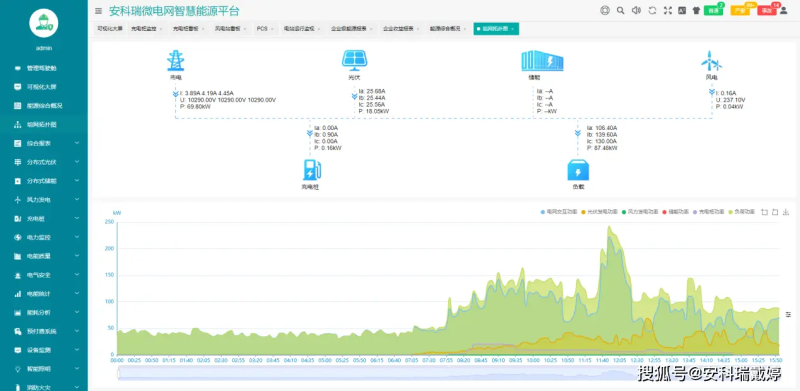Click the 11:40 label on chart time axis

pos(602,360)
